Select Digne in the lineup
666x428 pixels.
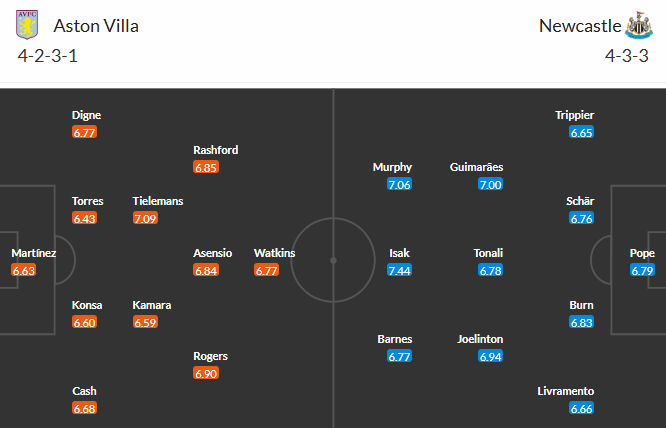point(86,115)
